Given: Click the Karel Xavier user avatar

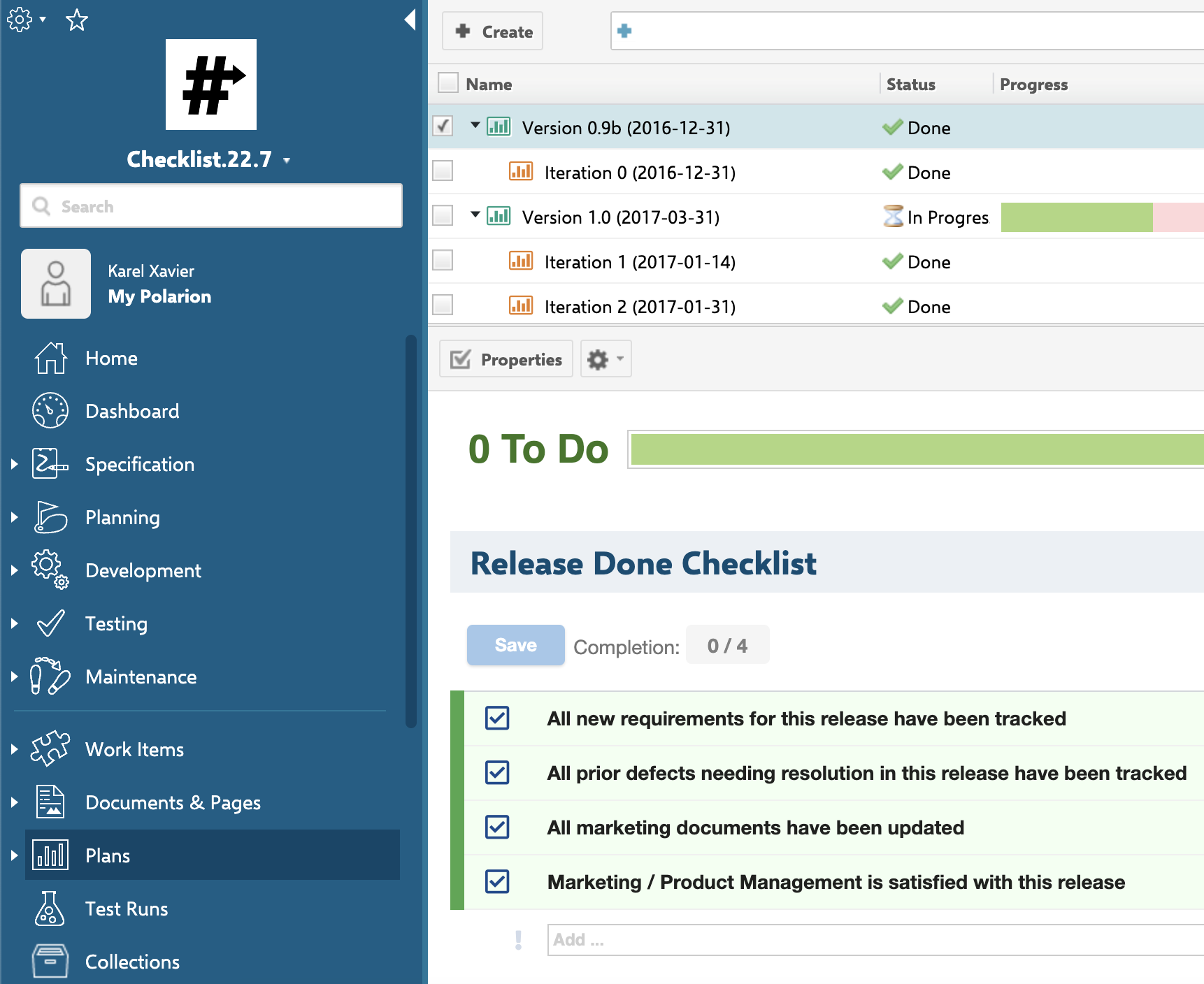Looking at the screenshot, I should [x=56, y=284].
